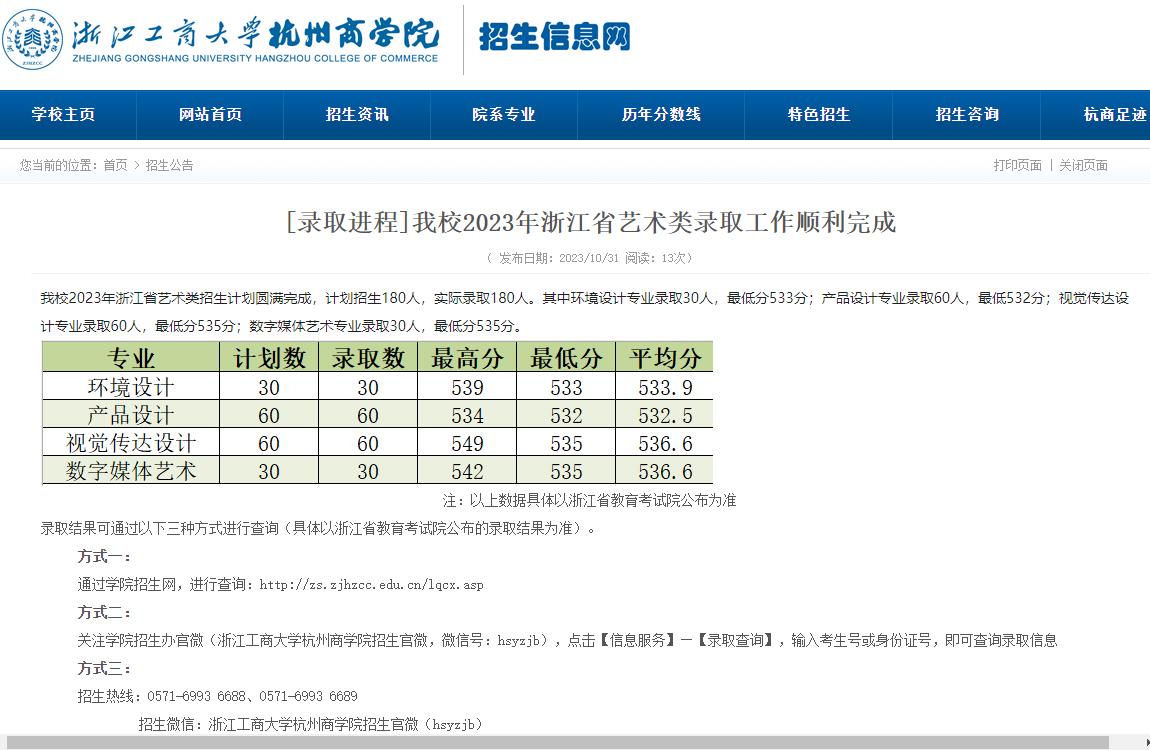Click the 最低分 column header
The height and width of the screenshot is (750, 1150).
pos(566,357)
